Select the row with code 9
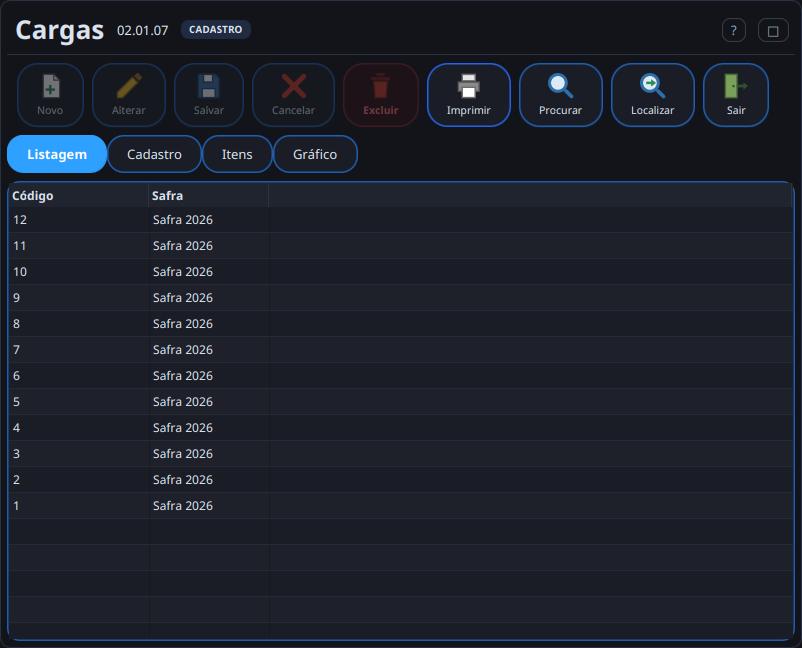The image size is (802, 648). point(400,298)
